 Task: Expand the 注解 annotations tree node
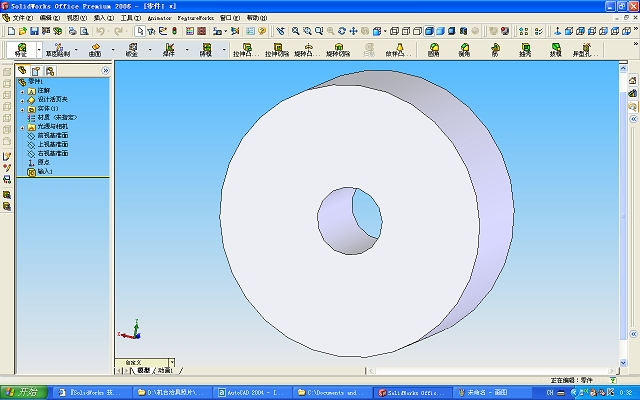[22, 91]
